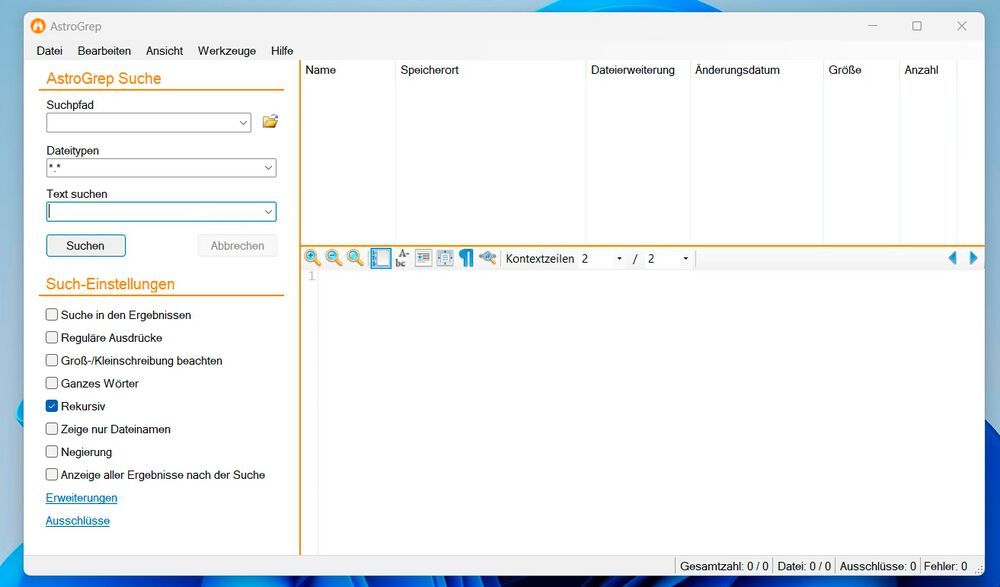1000x587 pixels.
Task: Click the zoom in magnifier icon
Action: point(312,258)
